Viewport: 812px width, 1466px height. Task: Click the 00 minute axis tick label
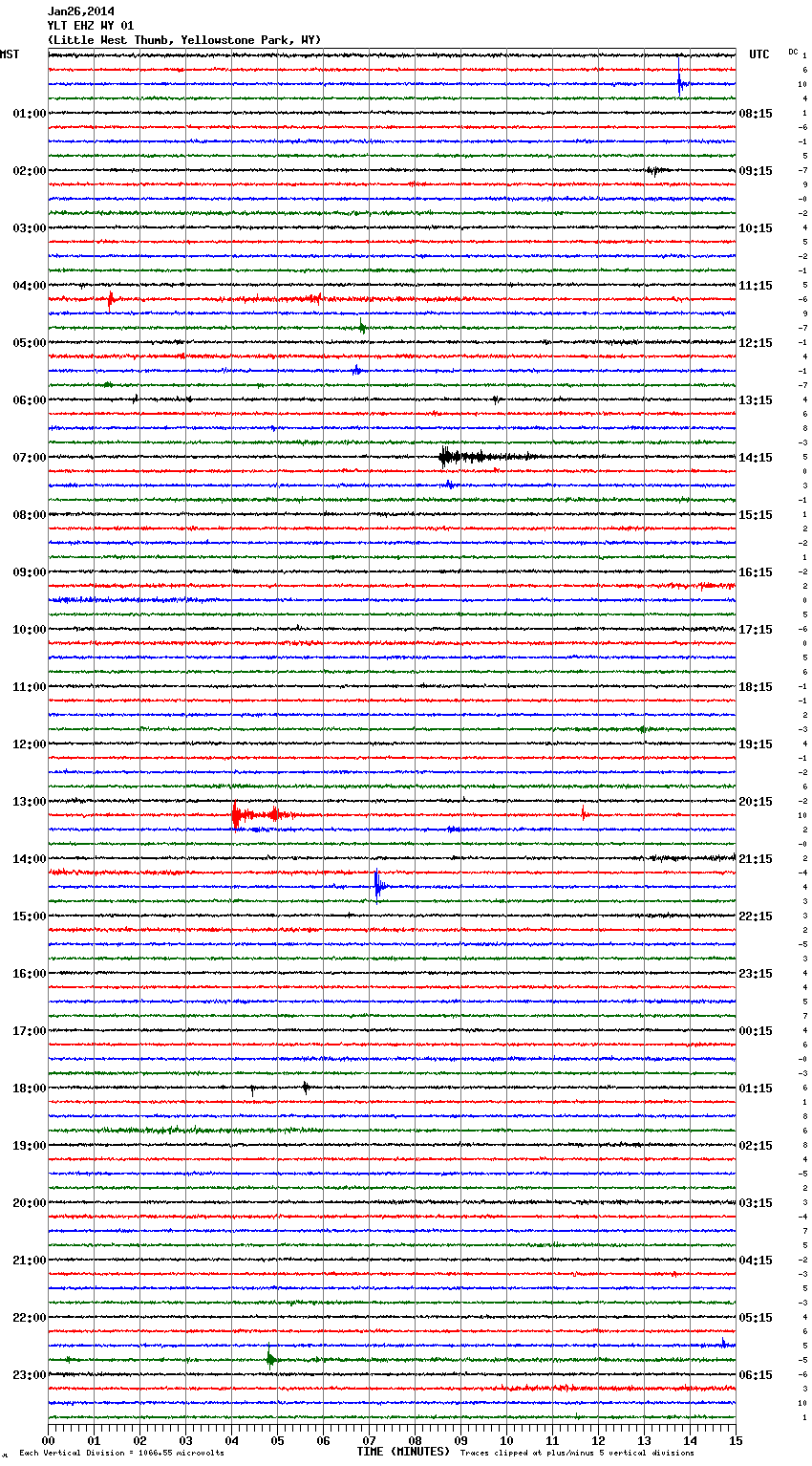click(x=48, y=1440)
